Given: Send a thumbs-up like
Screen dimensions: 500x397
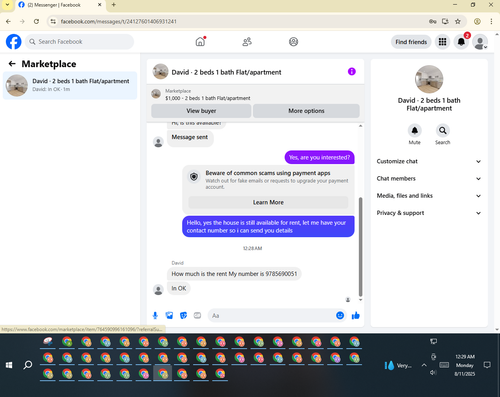Looking at the screenshot, I should coord(356,315).
